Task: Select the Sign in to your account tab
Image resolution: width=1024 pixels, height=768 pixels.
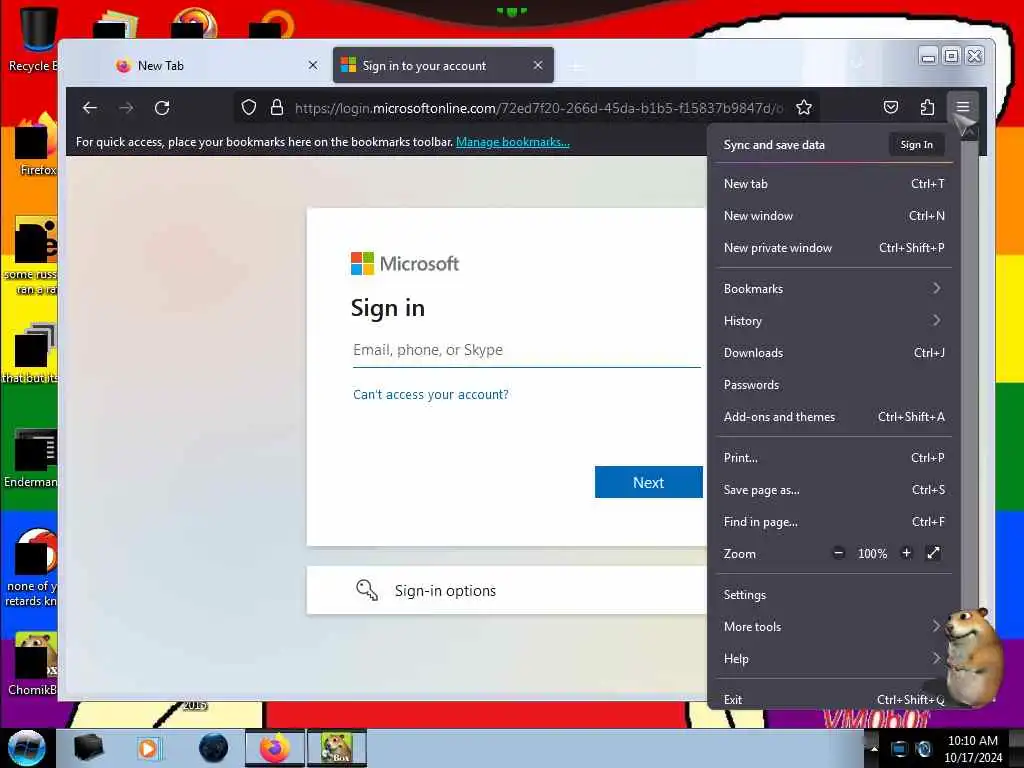Action: coord(443,65)
